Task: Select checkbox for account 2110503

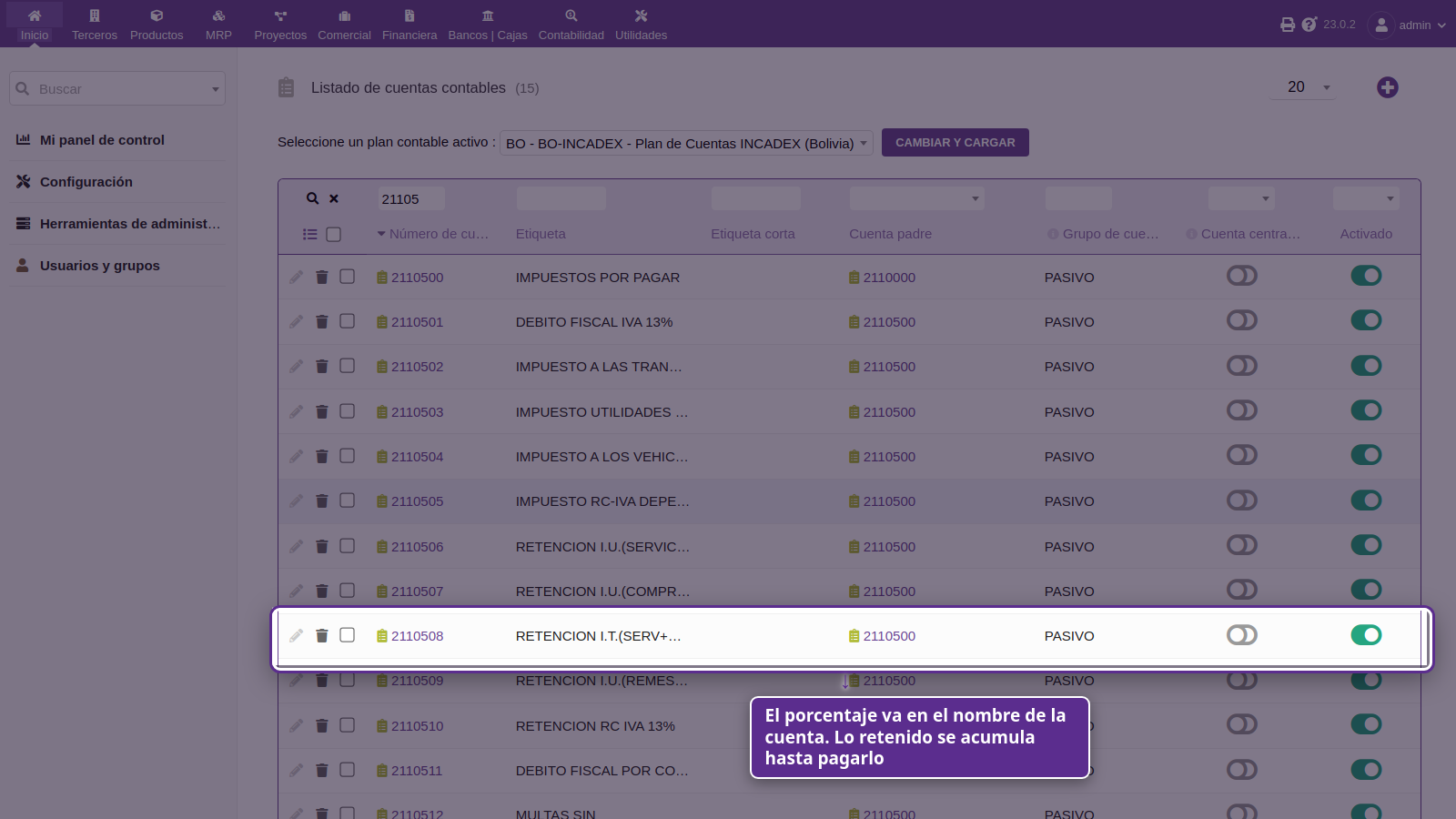Action: (x=347, y=410)
